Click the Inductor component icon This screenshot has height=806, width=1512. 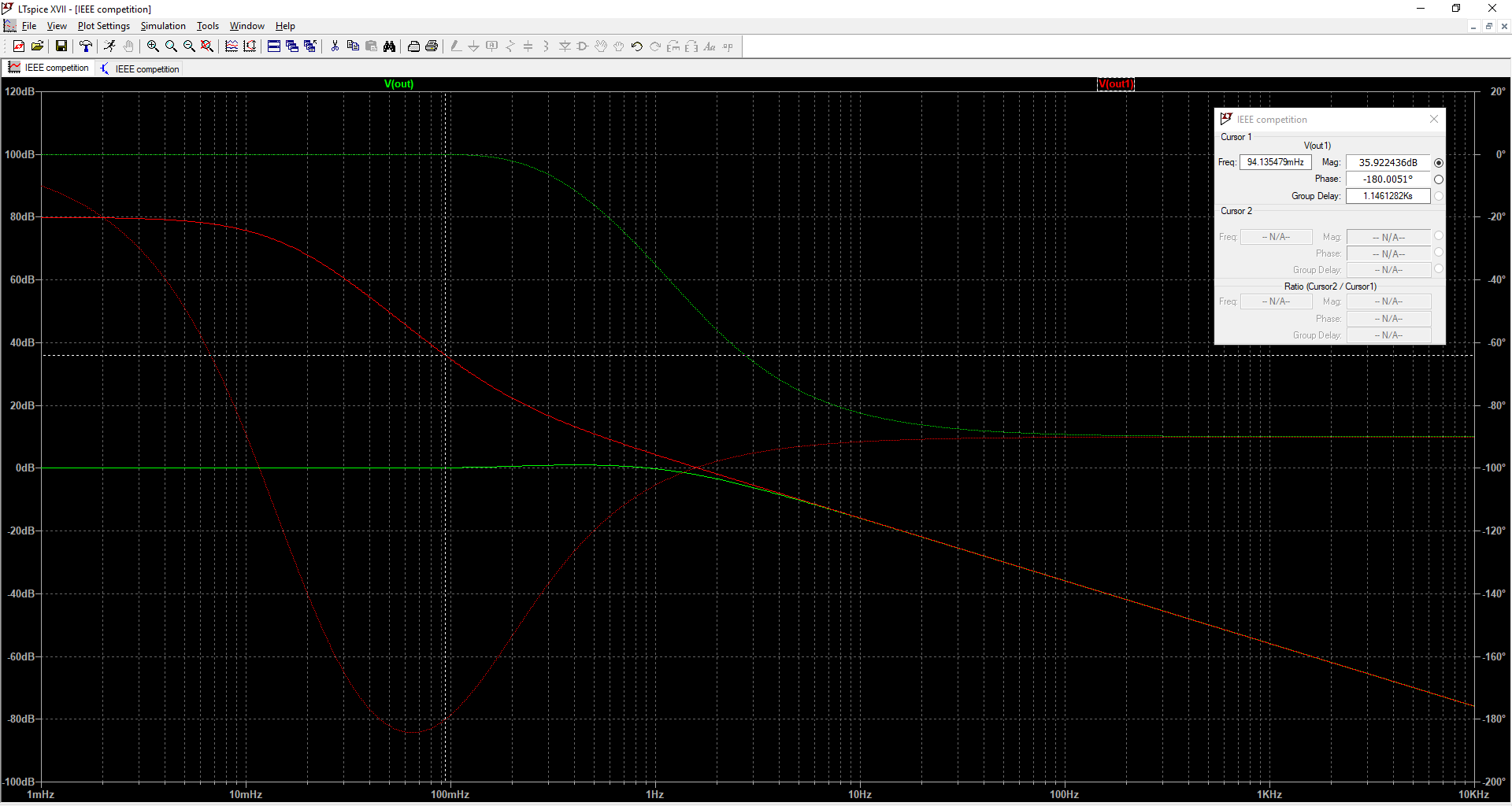[x=547, y=46]
